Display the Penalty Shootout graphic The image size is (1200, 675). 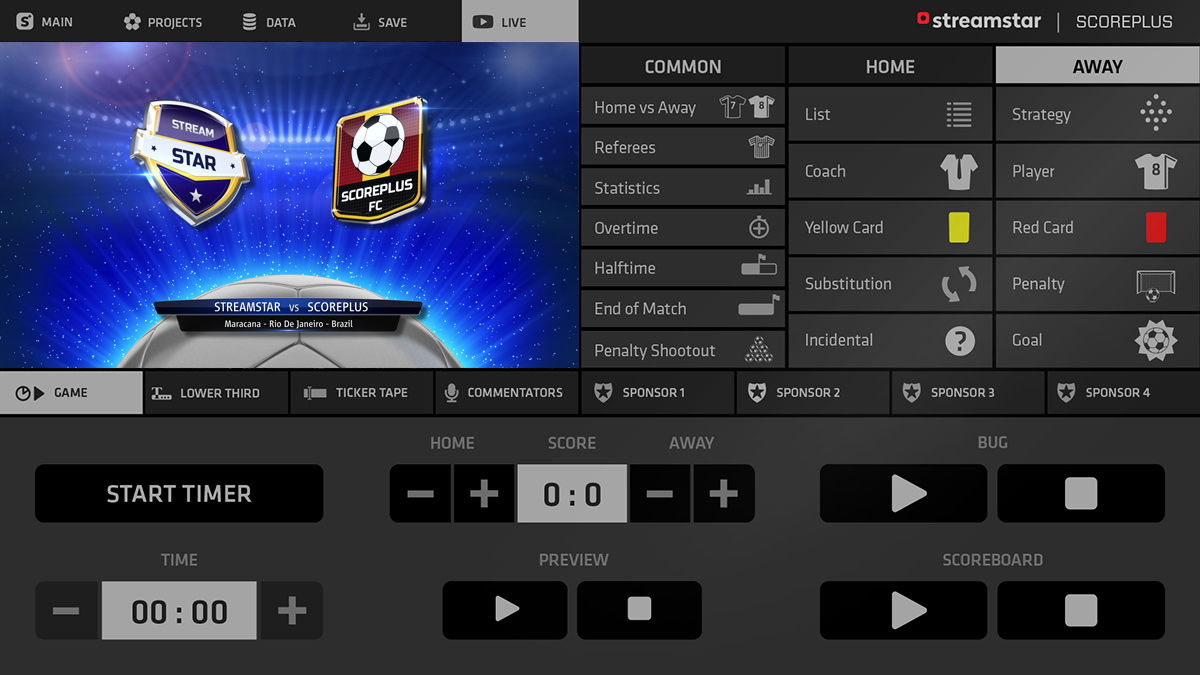pos(682,349)
